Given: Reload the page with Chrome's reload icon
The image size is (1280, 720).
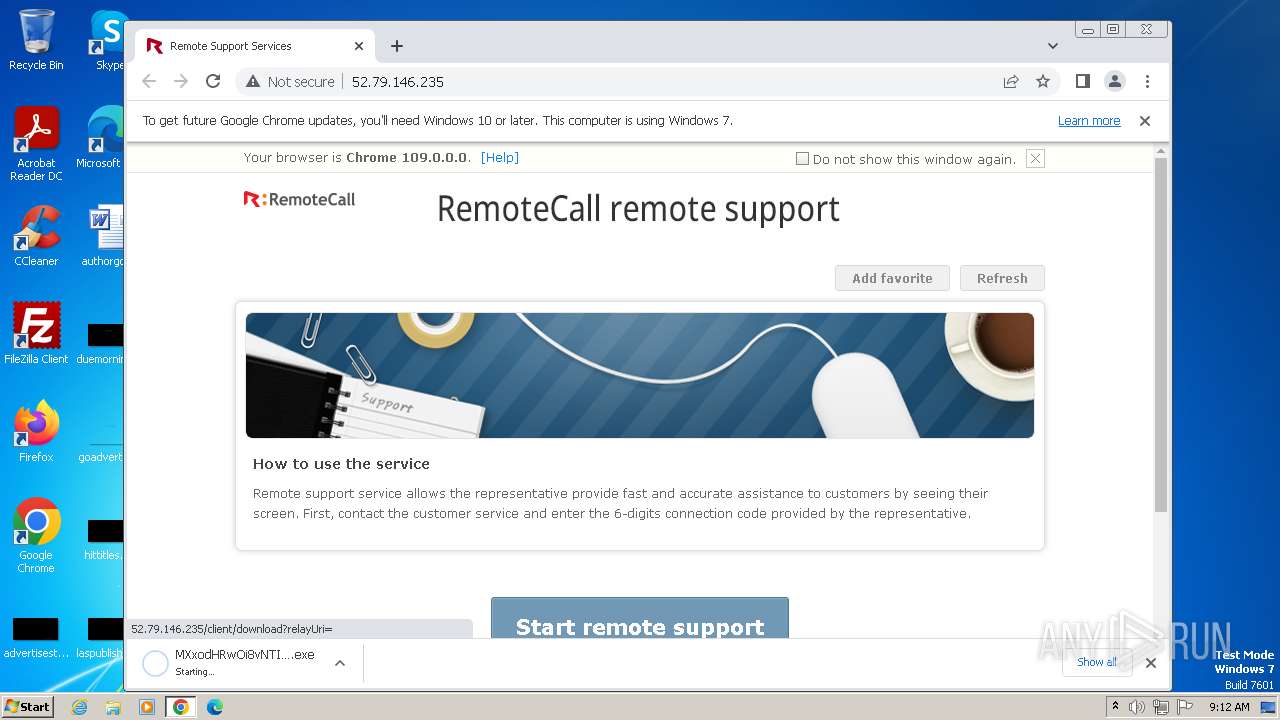Looking at the screenshot, I should (x=212, y=82).
